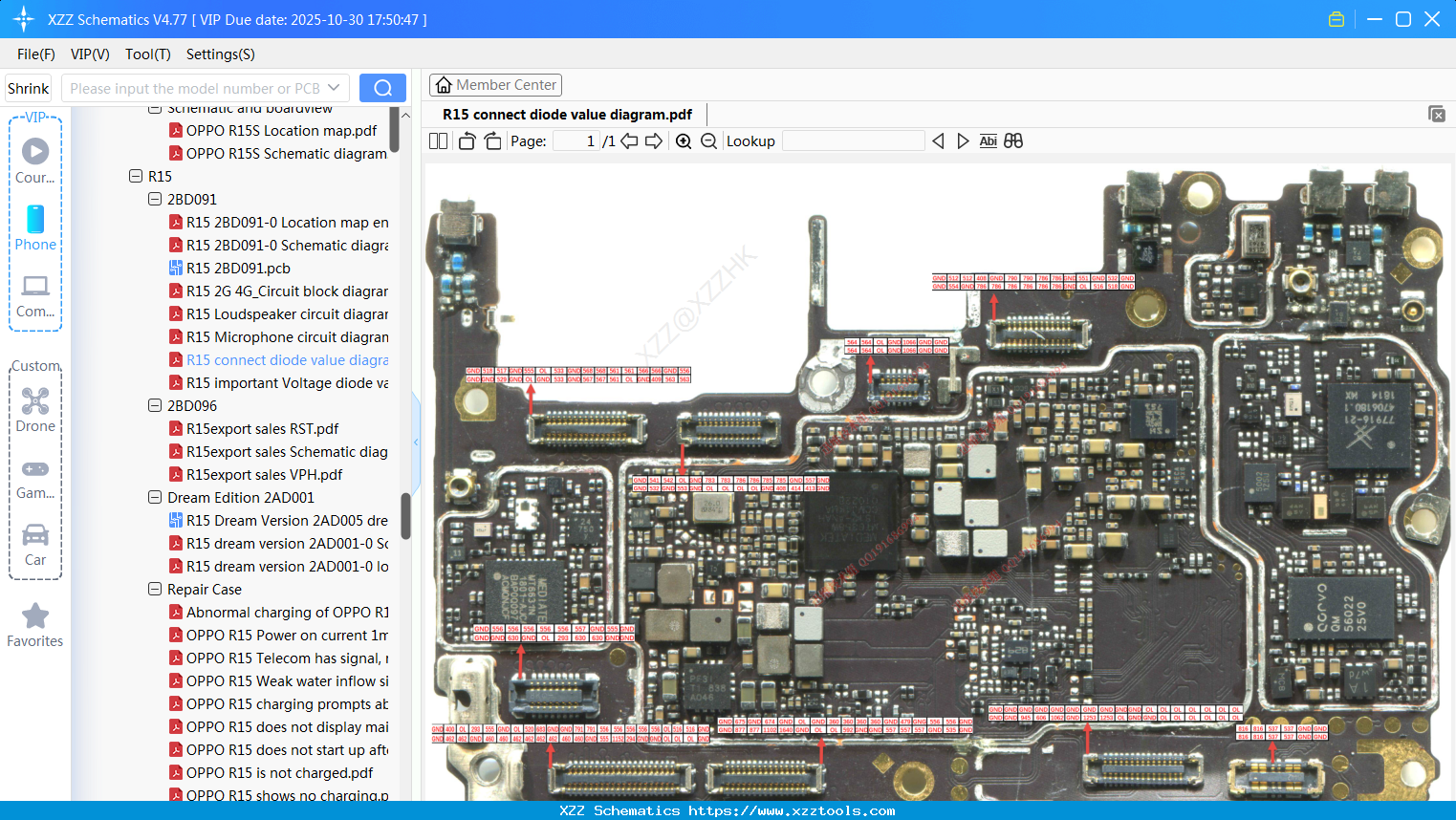Screen dimensions: 1456x820
Task: Open the Game console category
Action: [x=35, y=478]
